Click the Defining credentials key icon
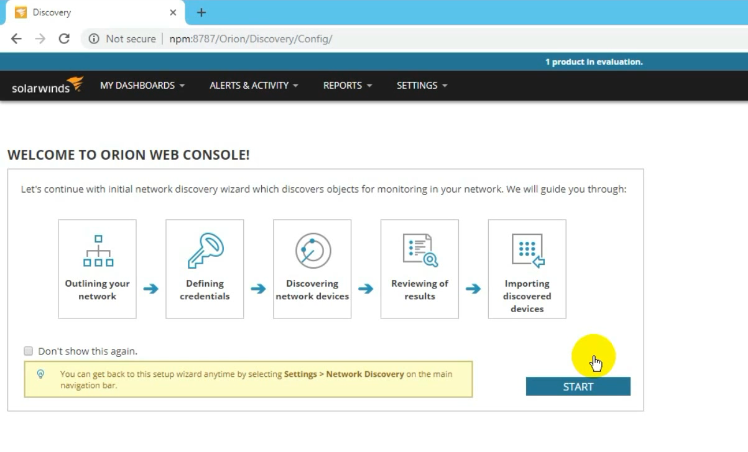 tap(205, 250)
